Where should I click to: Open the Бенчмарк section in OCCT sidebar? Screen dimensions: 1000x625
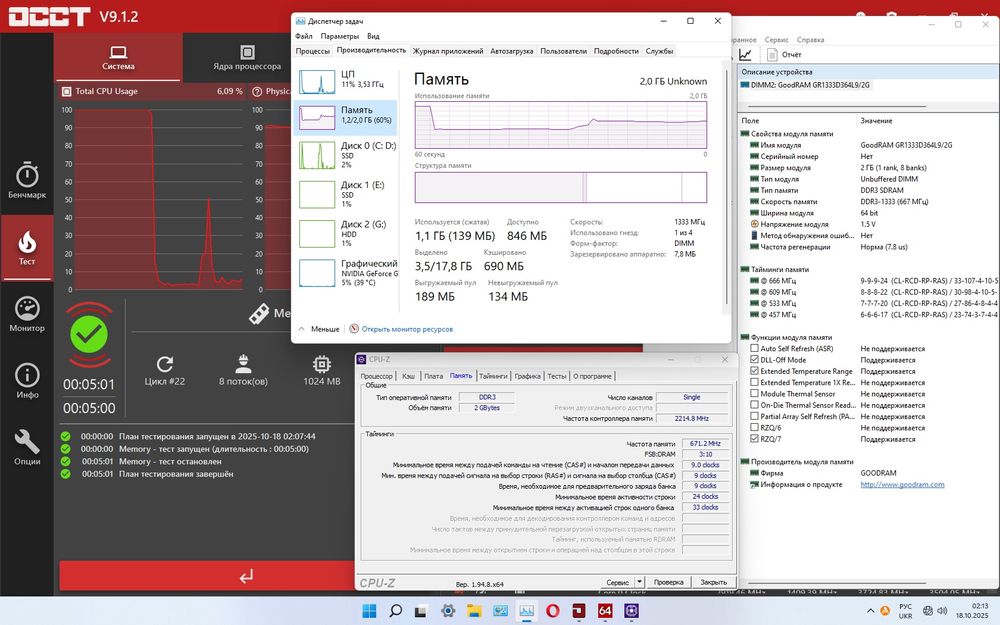tap(27, 180)
